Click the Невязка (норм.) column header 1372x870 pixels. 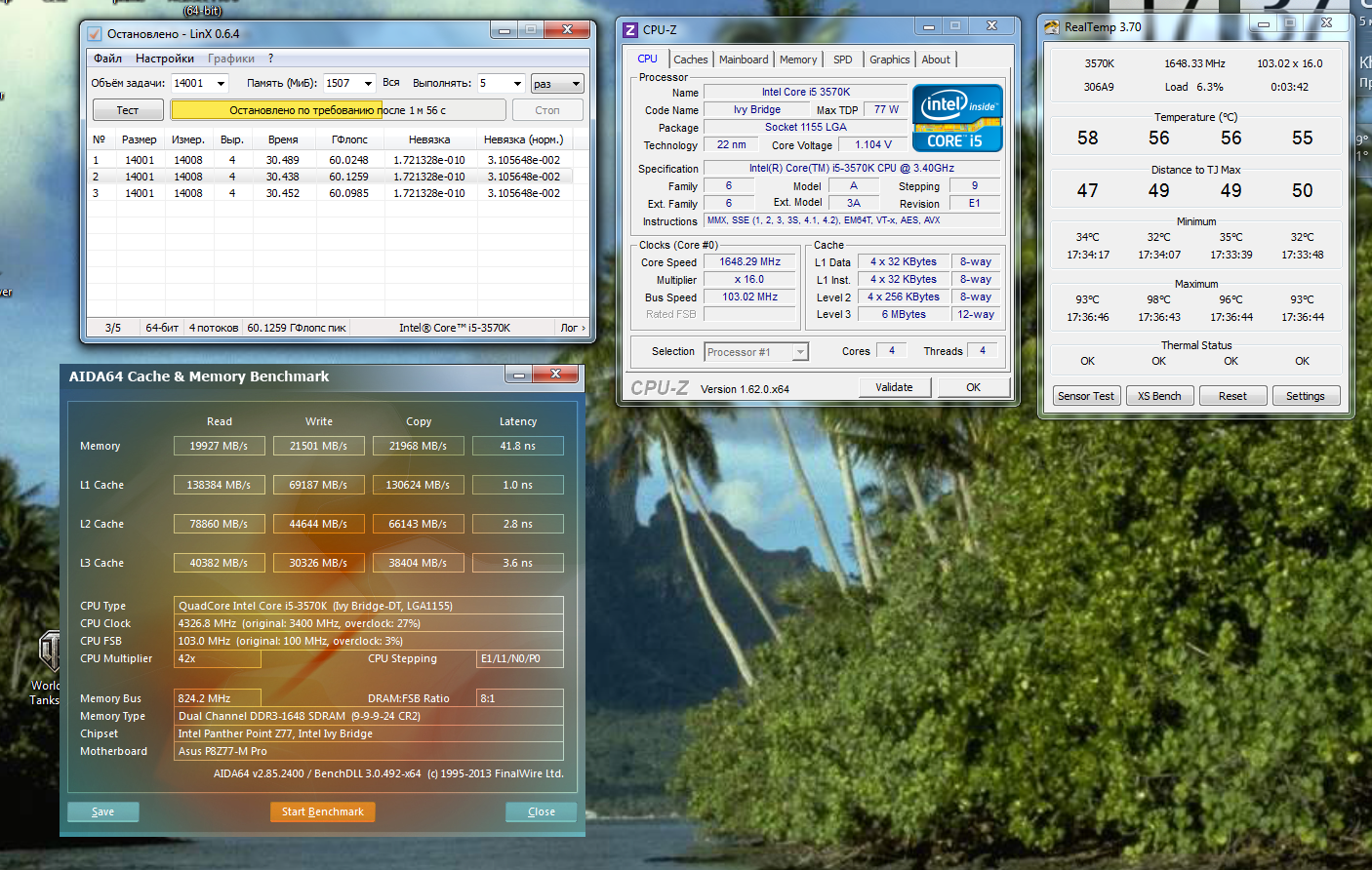point(524,139)
